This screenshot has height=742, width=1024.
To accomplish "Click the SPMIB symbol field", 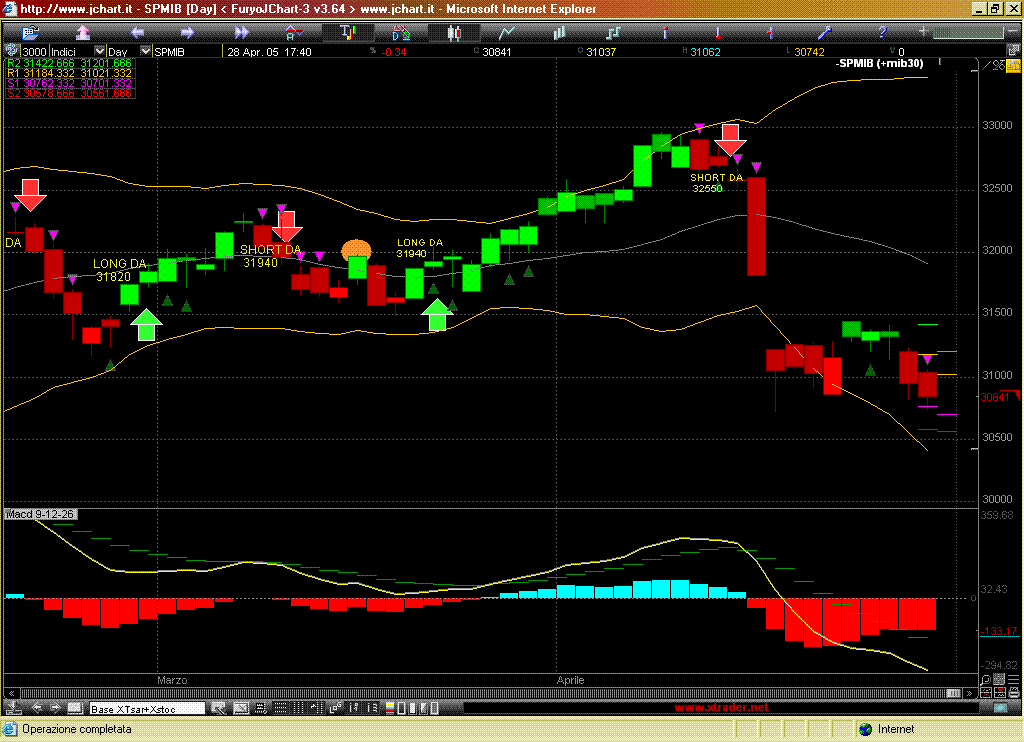I will tap(185, 51).
